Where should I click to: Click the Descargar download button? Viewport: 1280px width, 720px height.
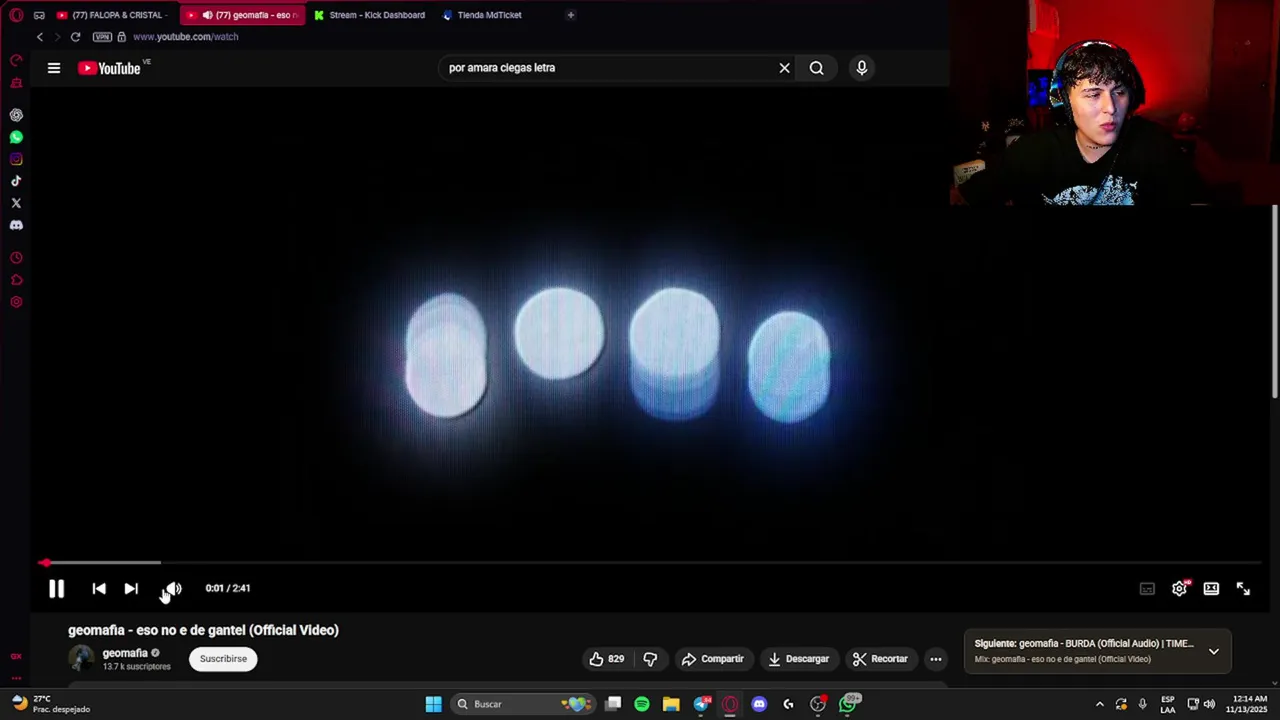click(798, 659)
